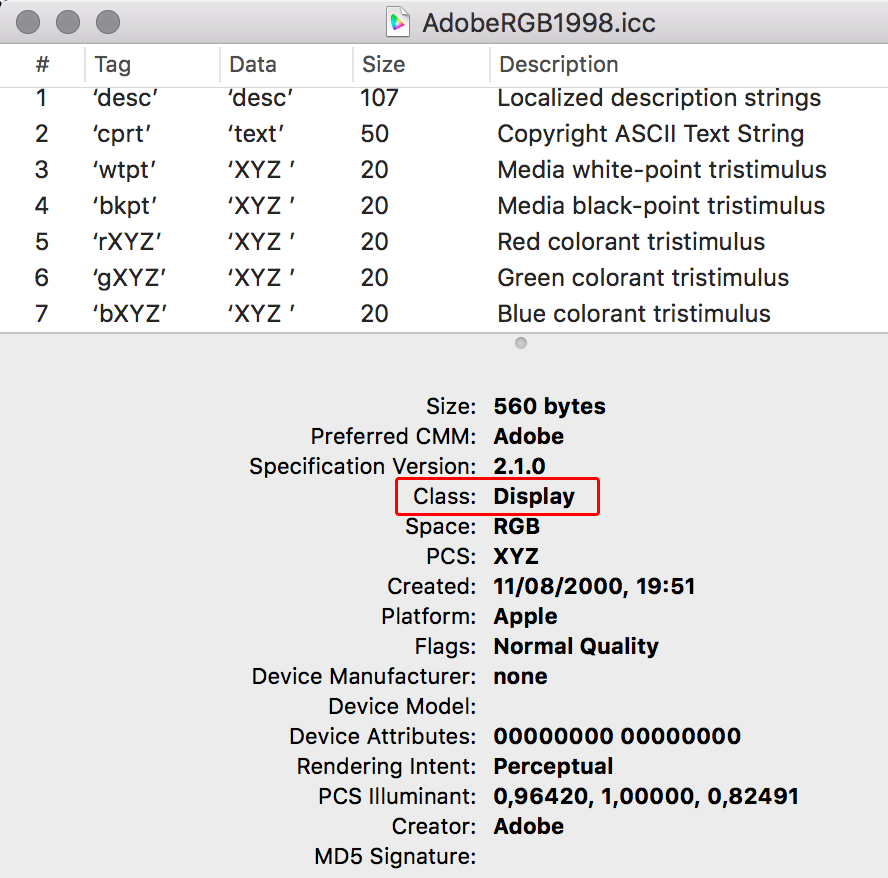Image resolution: width=888 pixels, height=878 pixels.
Task: Click the Preferred CMM value Adobe
Action: coord(528,436)
